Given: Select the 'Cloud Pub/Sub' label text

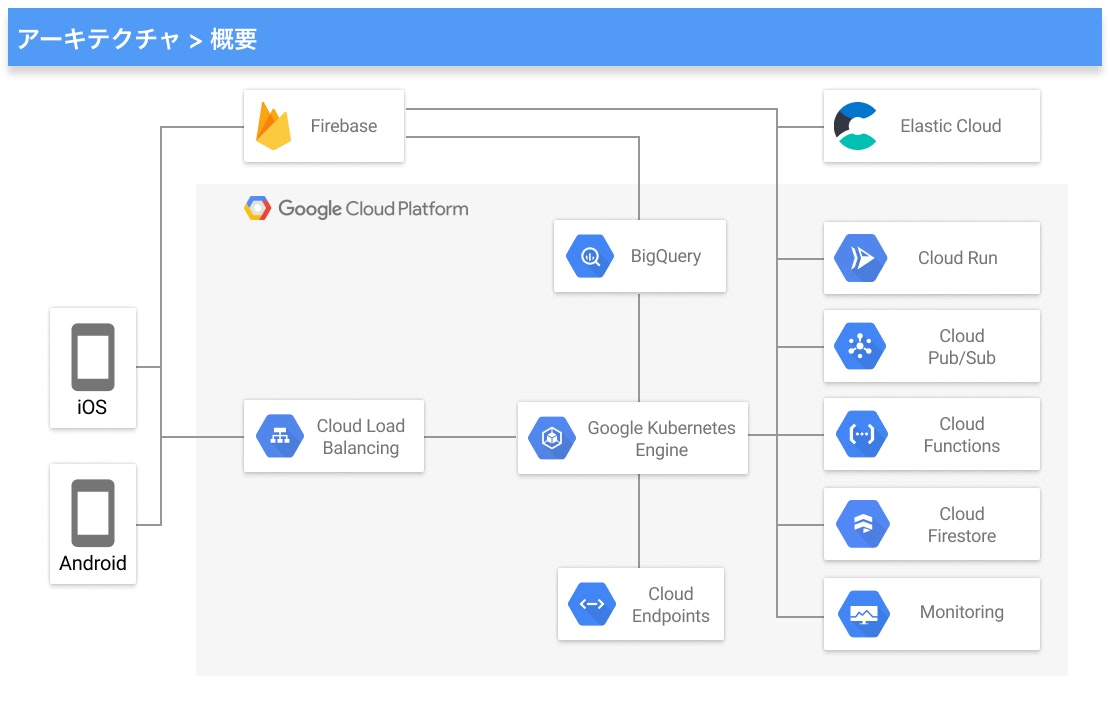Looking at the screenshot, I should pos(962,346).
